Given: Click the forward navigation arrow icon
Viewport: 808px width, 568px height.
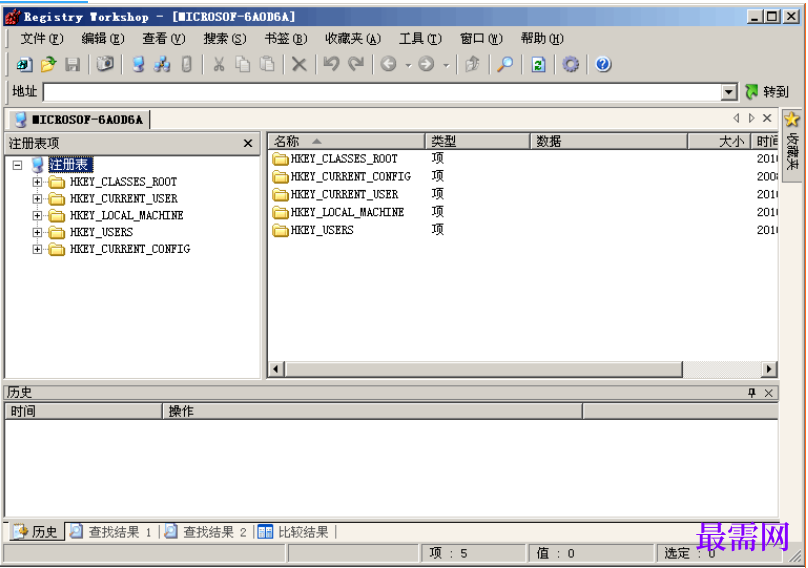Looking at the screenshot, I should [x=426, y=64].
